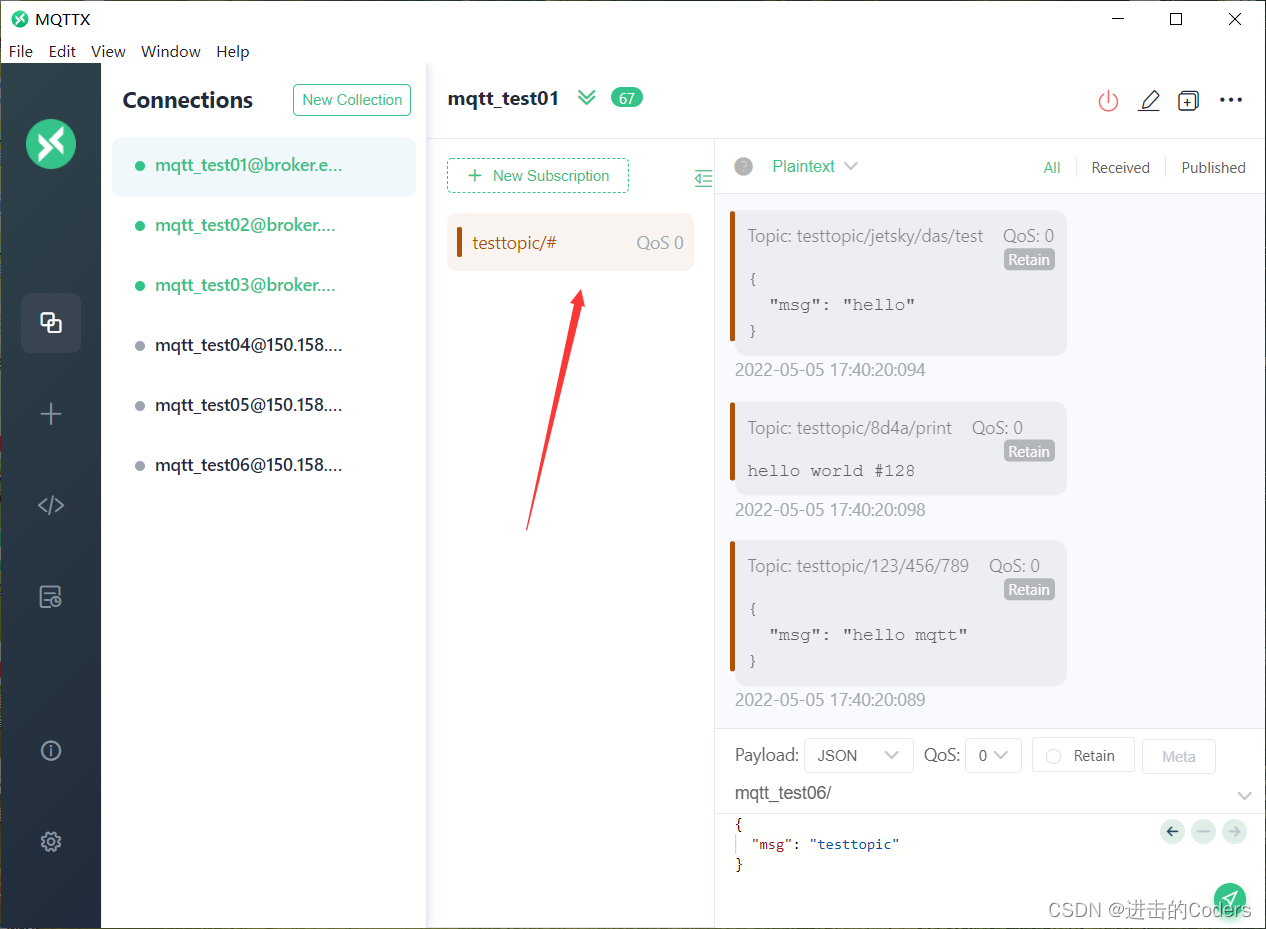Click the minus history button
1266x929 pixels.
(x=1204, y=831)
